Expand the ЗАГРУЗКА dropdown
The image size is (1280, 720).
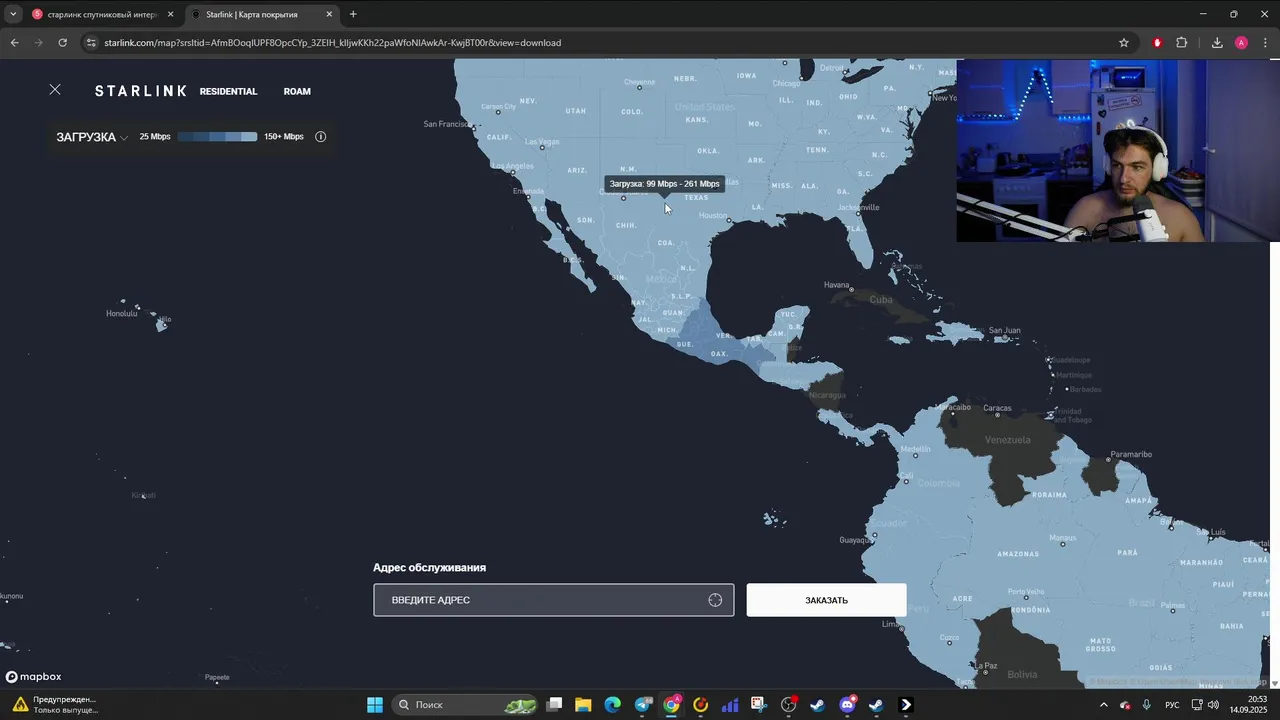coord(92,137)
